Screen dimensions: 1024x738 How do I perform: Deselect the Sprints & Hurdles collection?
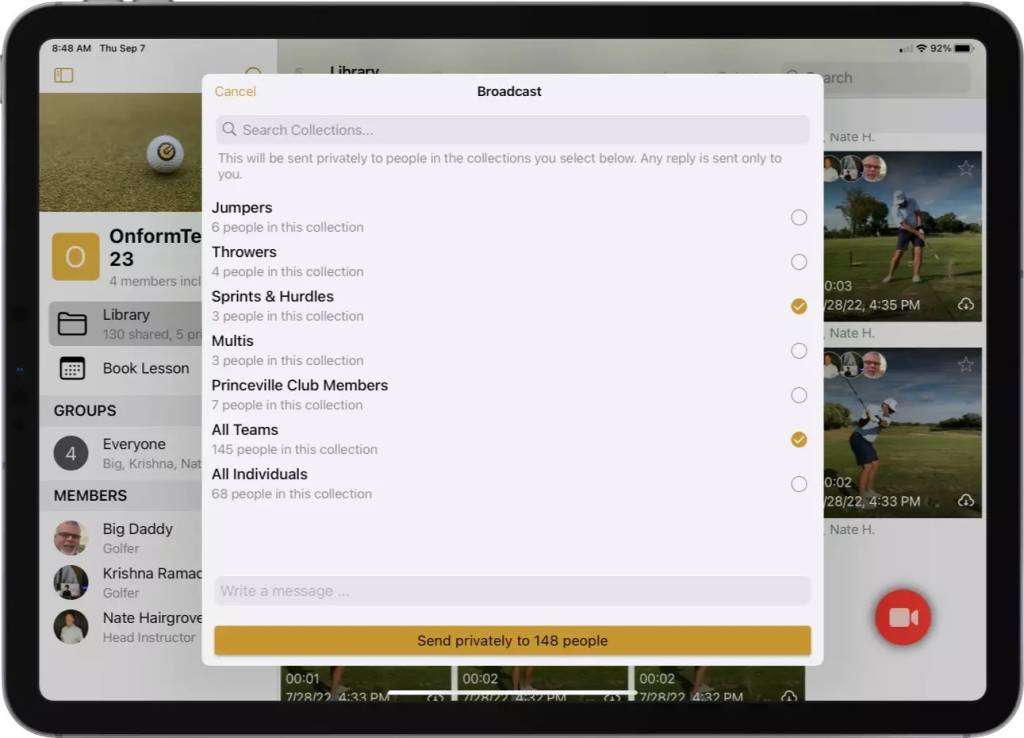click(799, 306)
